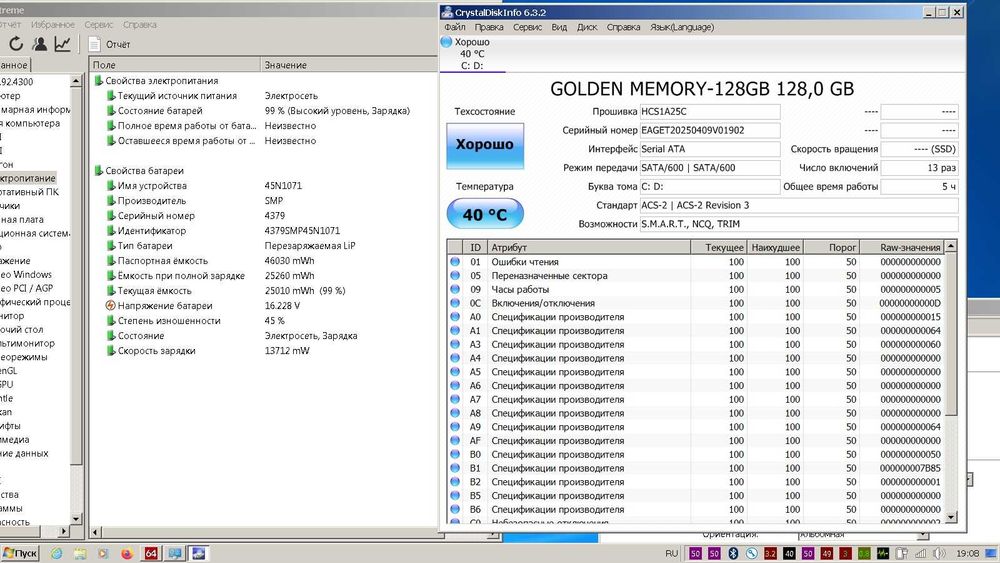Screen dimensions: 1000x563
Task: Click the scroll-down arrow of SMART attribute list
Action: [950, 517]
